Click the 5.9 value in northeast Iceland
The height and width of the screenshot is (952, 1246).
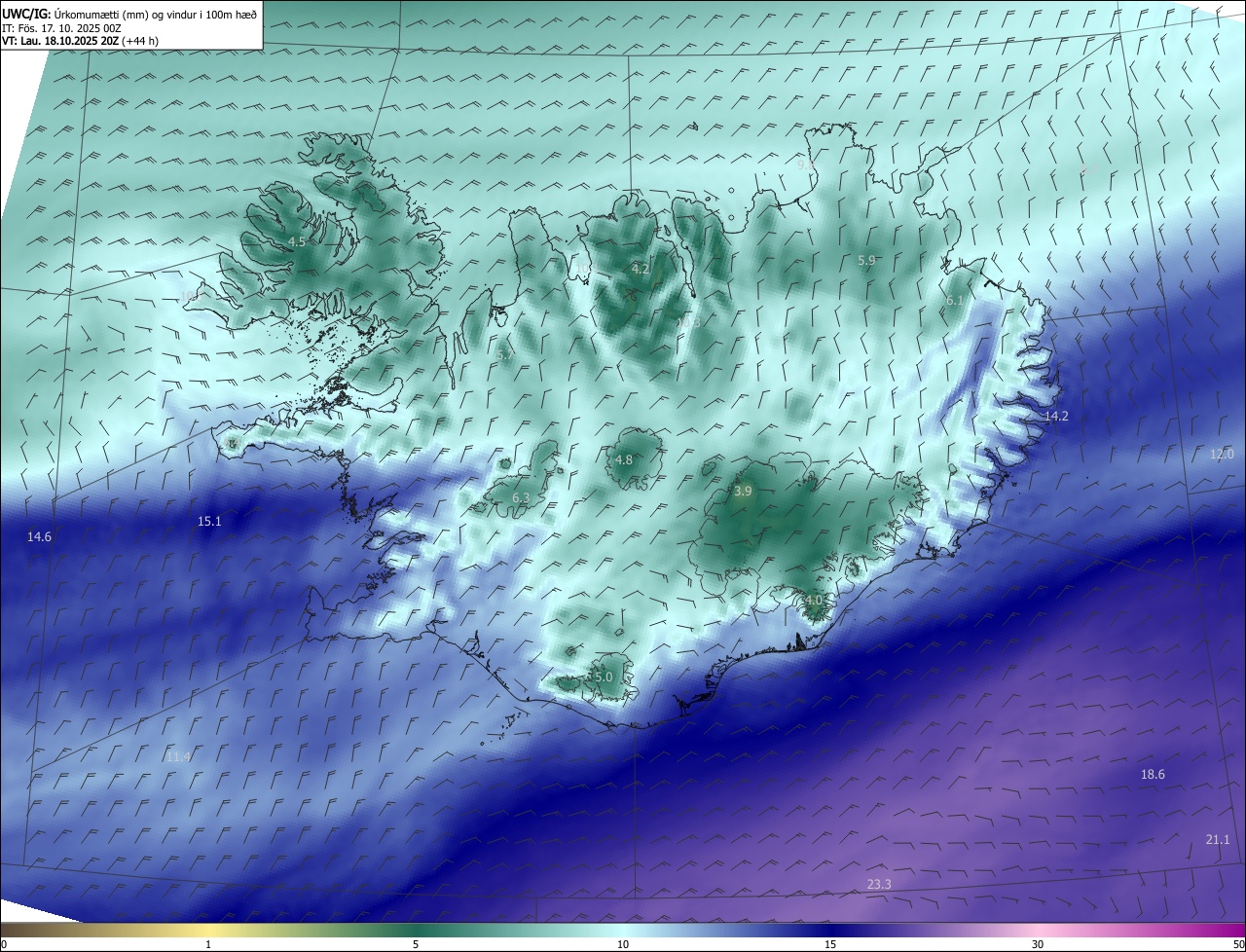click(866, 260)
